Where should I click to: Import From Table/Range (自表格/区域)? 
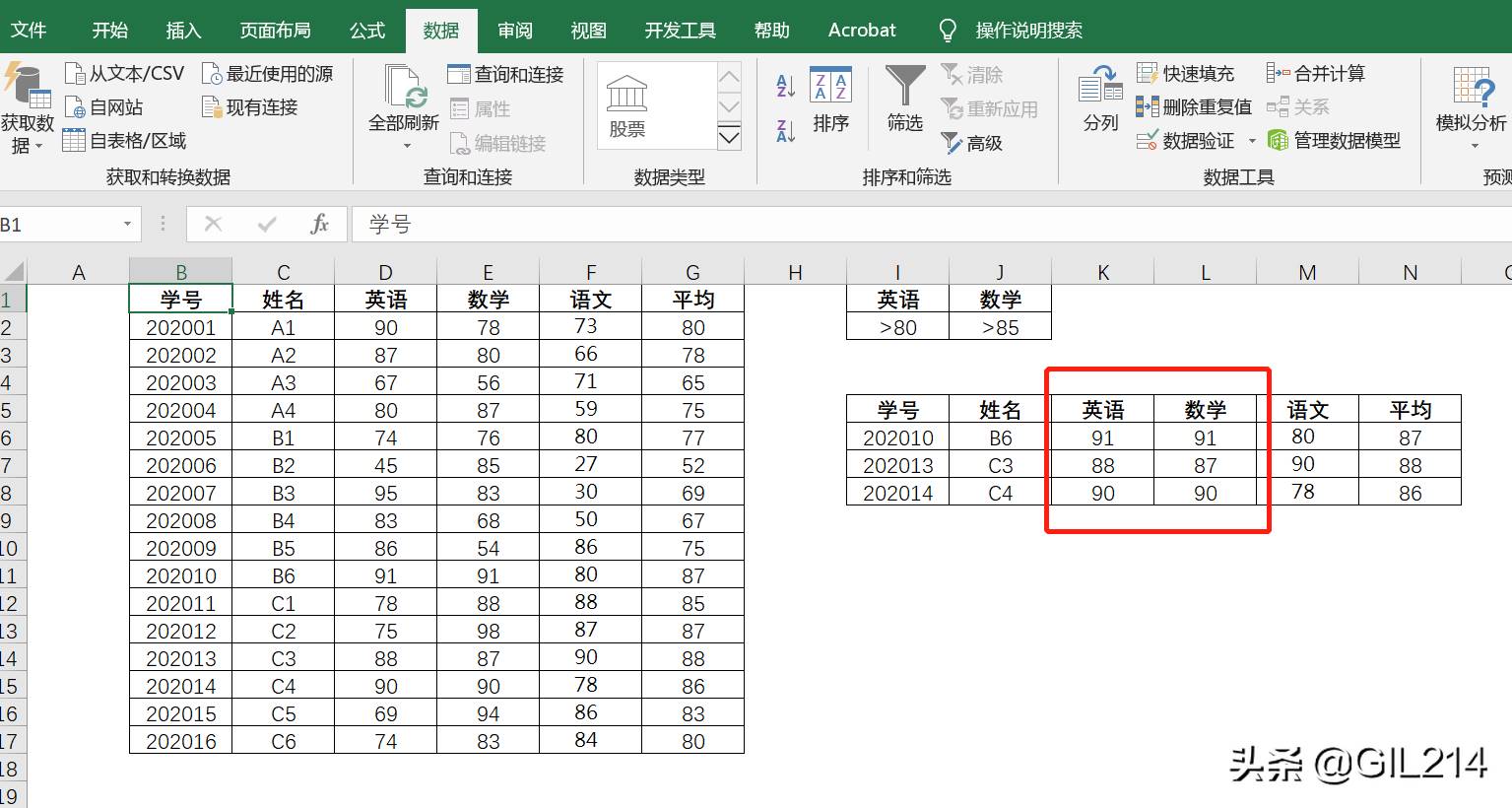[125, 141]
